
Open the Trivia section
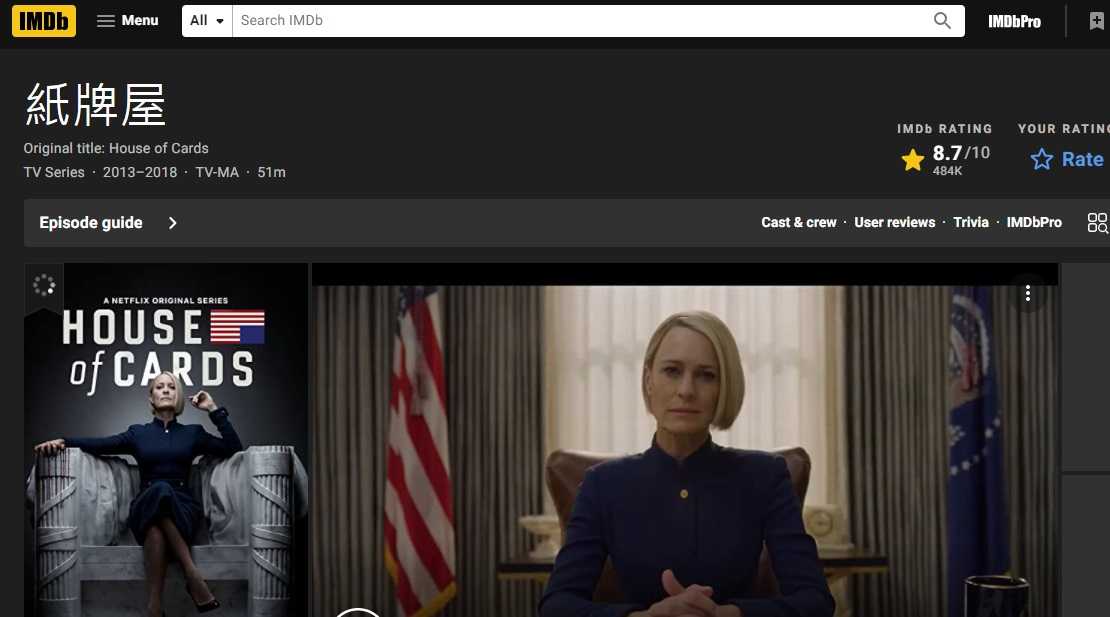pos(970,223)
